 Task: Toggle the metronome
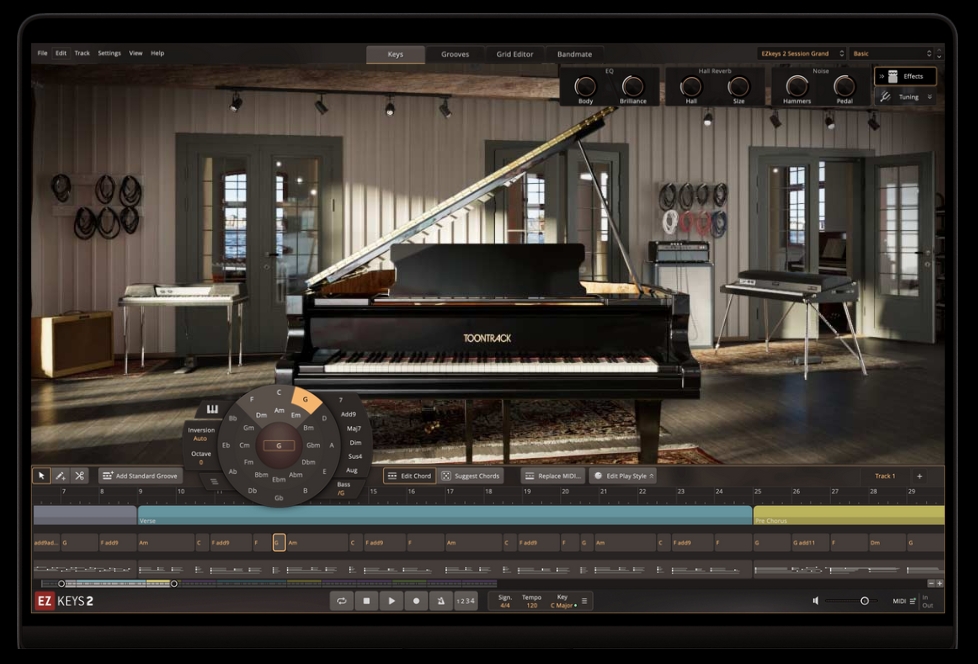coord(441,601)
